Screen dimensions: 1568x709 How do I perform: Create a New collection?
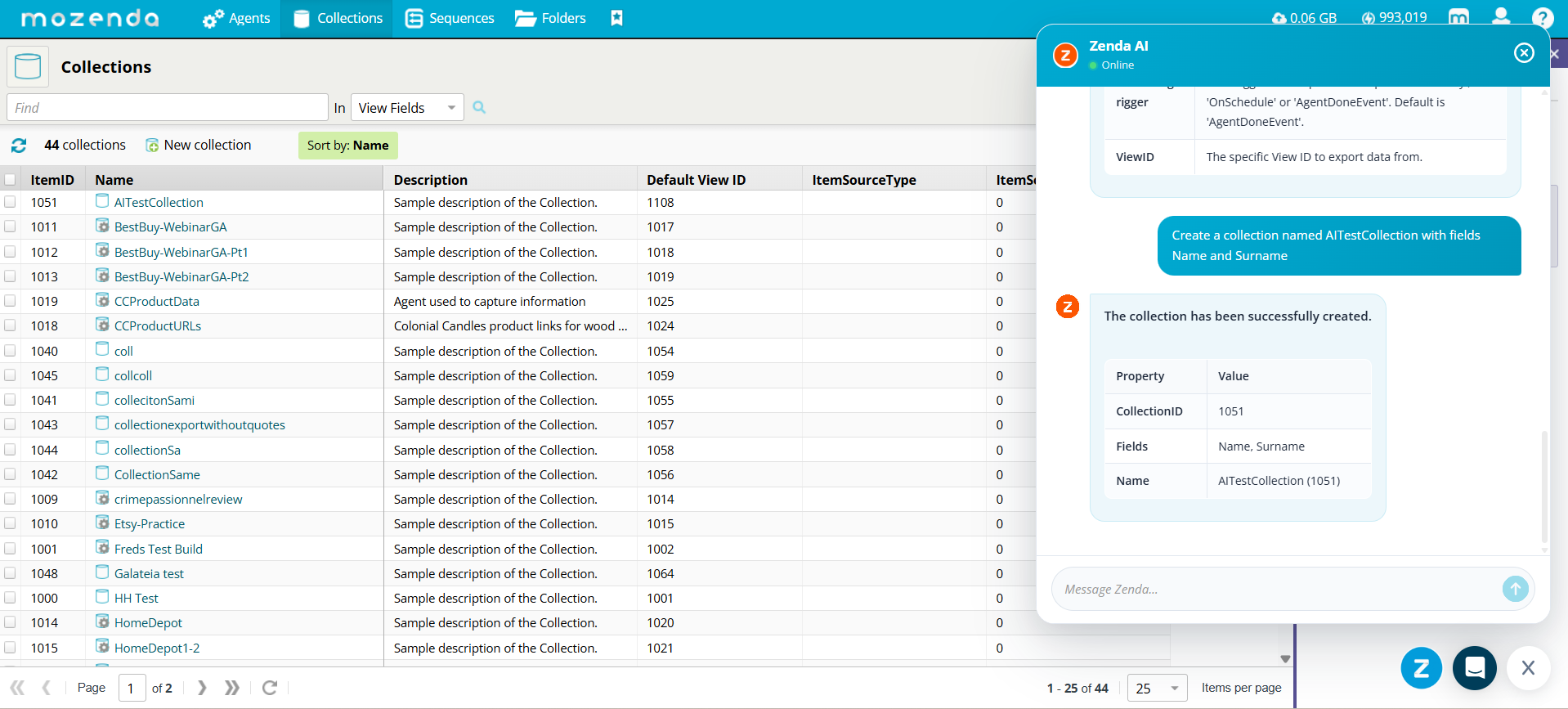click(x=198, y=145)
